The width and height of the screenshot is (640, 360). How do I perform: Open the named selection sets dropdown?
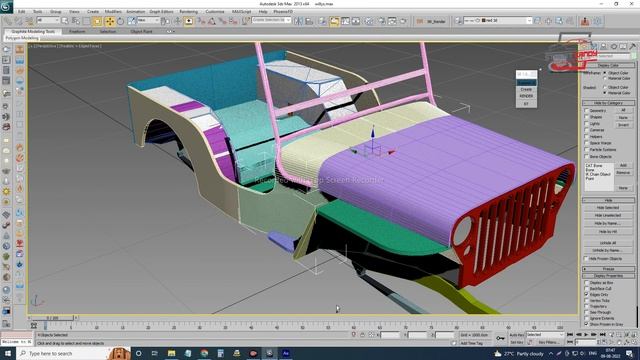click(x=271, y=20)
